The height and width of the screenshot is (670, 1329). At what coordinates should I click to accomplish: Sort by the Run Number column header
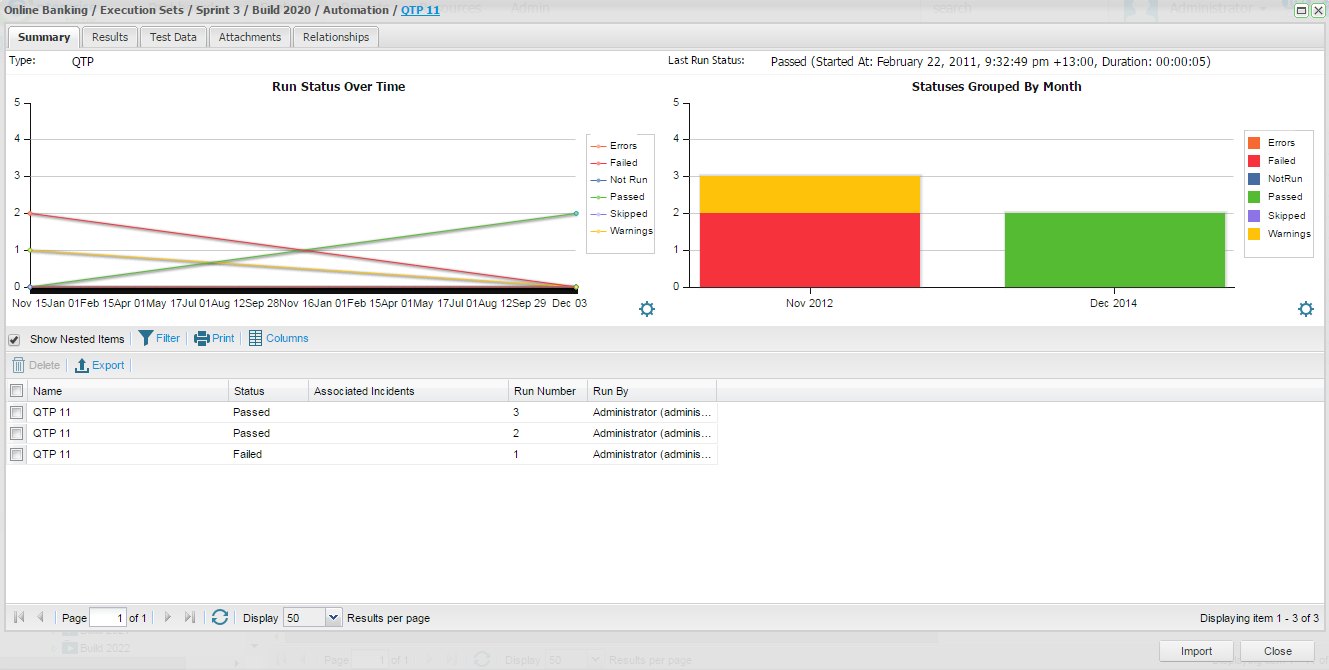544,391
